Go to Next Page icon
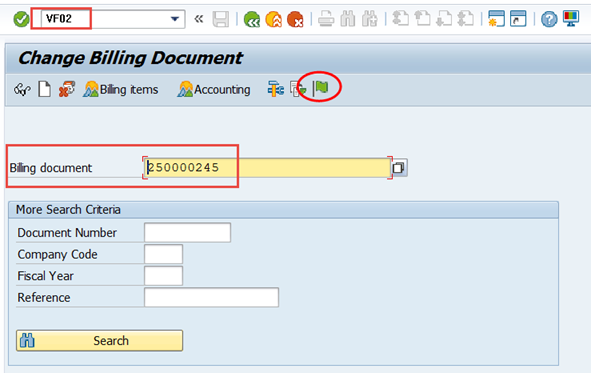 [444, 18]
